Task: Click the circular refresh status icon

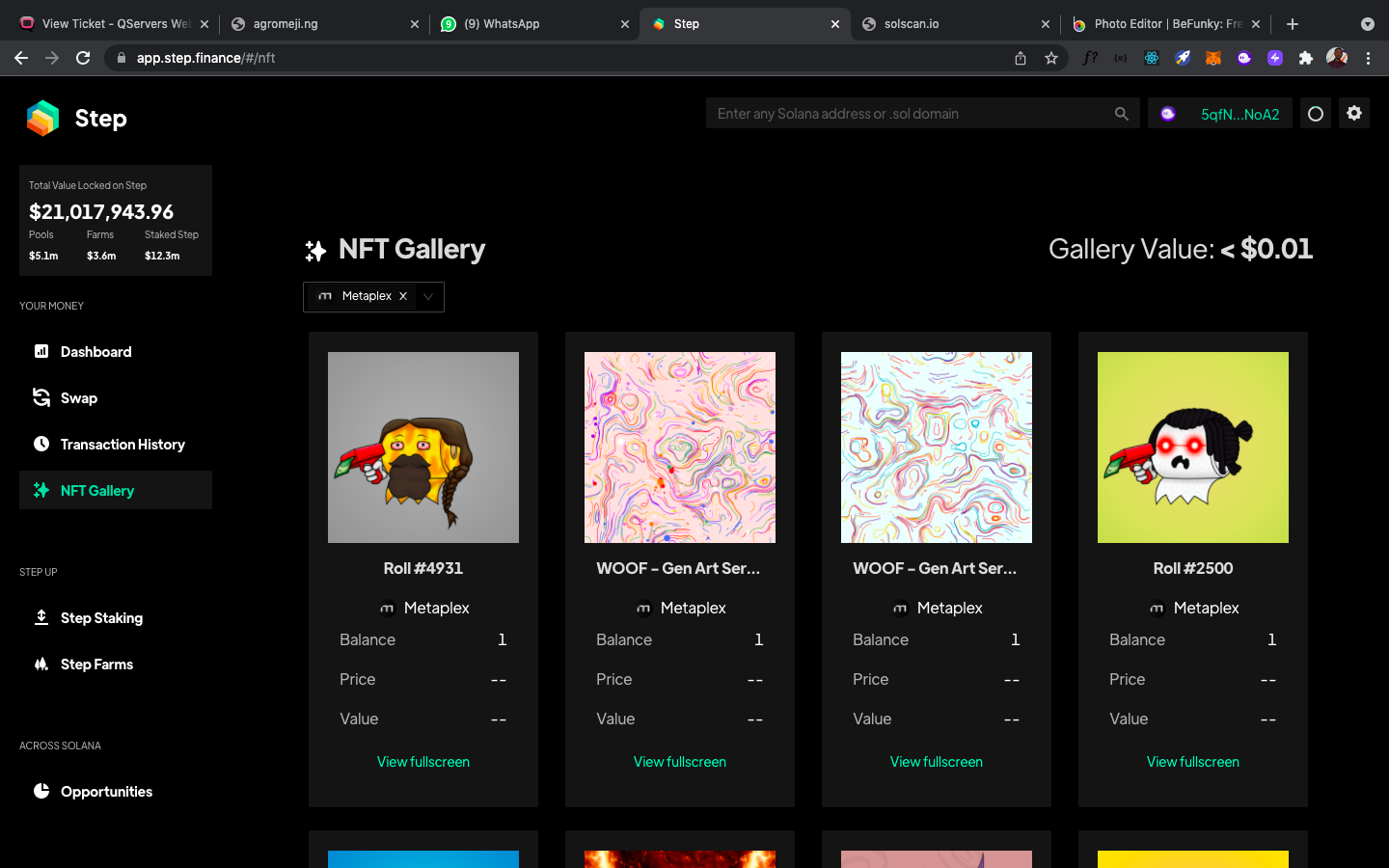Action: point(1316,114)
